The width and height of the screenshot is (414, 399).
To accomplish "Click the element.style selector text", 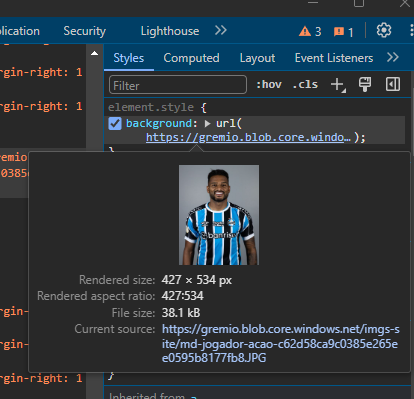I will coord(151,107).
